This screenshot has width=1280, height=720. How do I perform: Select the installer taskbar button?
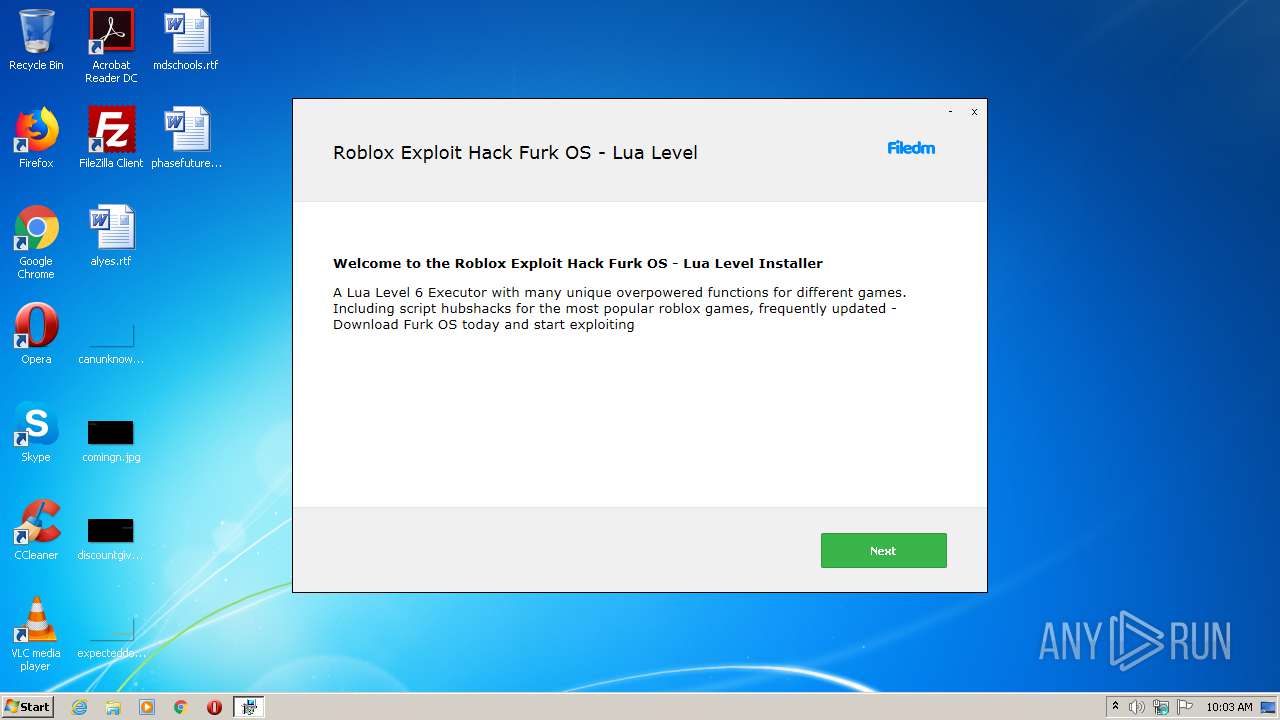[249, 707]
